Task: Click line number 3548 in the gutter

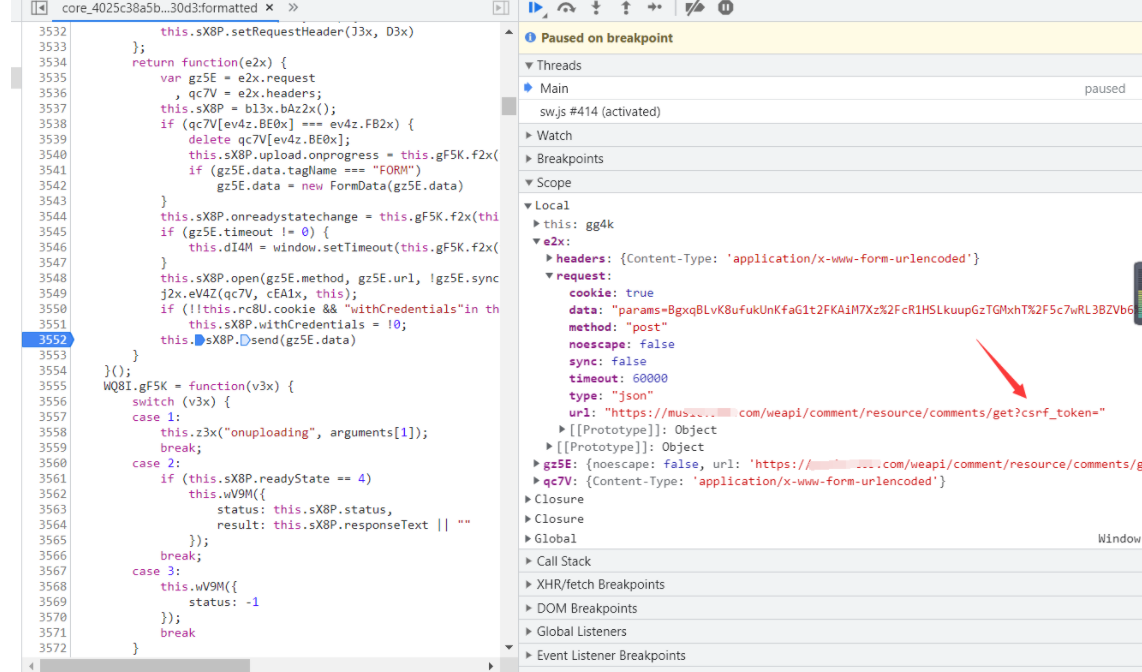Action: click(52, 278)
